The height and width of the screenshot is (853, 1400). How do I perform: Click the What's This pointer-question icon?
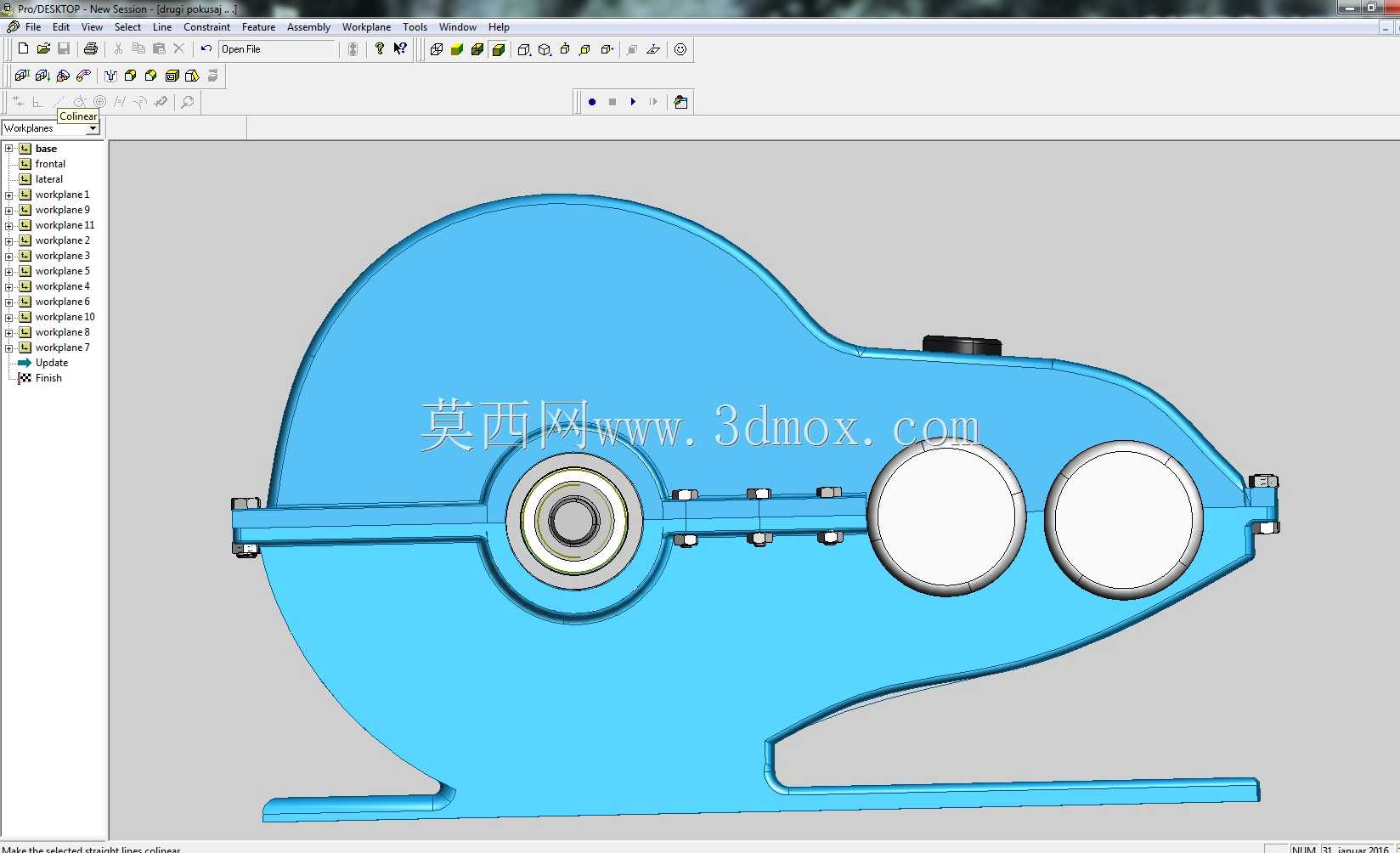[x=400, y=49]
